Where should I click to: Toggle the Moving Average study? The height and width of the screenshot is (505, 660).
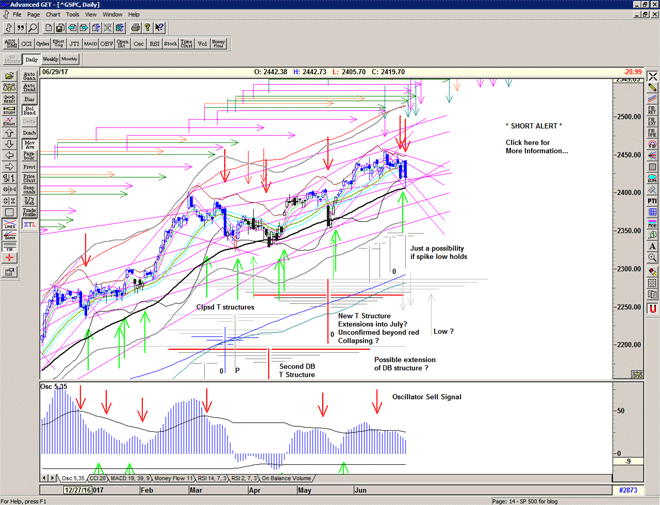click(x=29, y=146)
